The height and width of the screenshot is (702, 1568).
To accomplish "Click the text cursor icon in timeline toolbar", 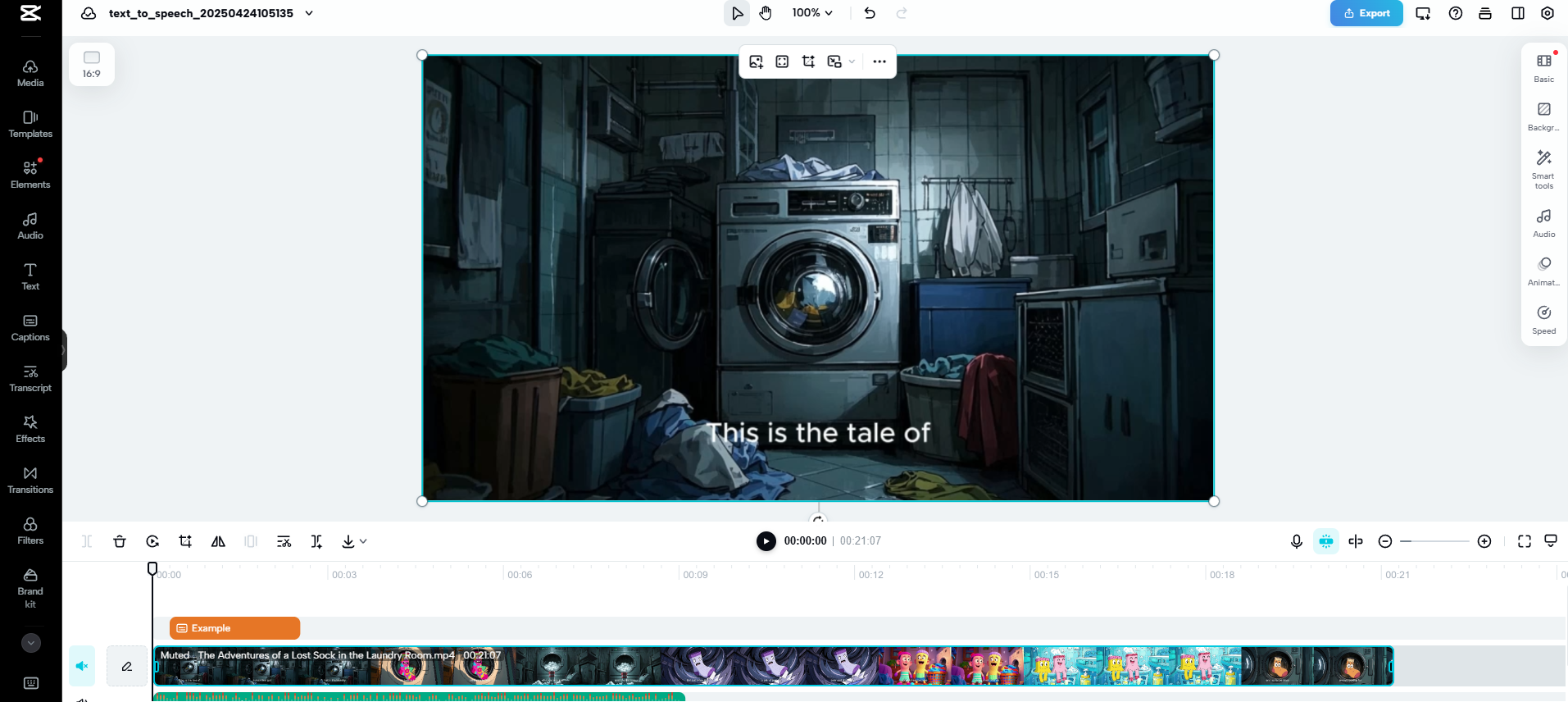I will coord(316,541).
